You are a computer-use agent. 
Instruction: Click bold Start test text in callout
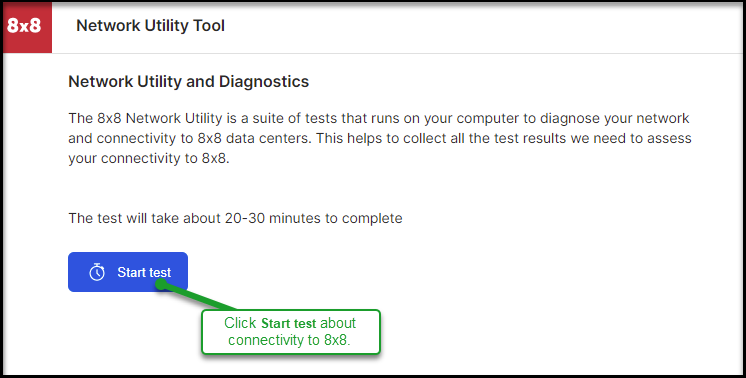(289, 323)
